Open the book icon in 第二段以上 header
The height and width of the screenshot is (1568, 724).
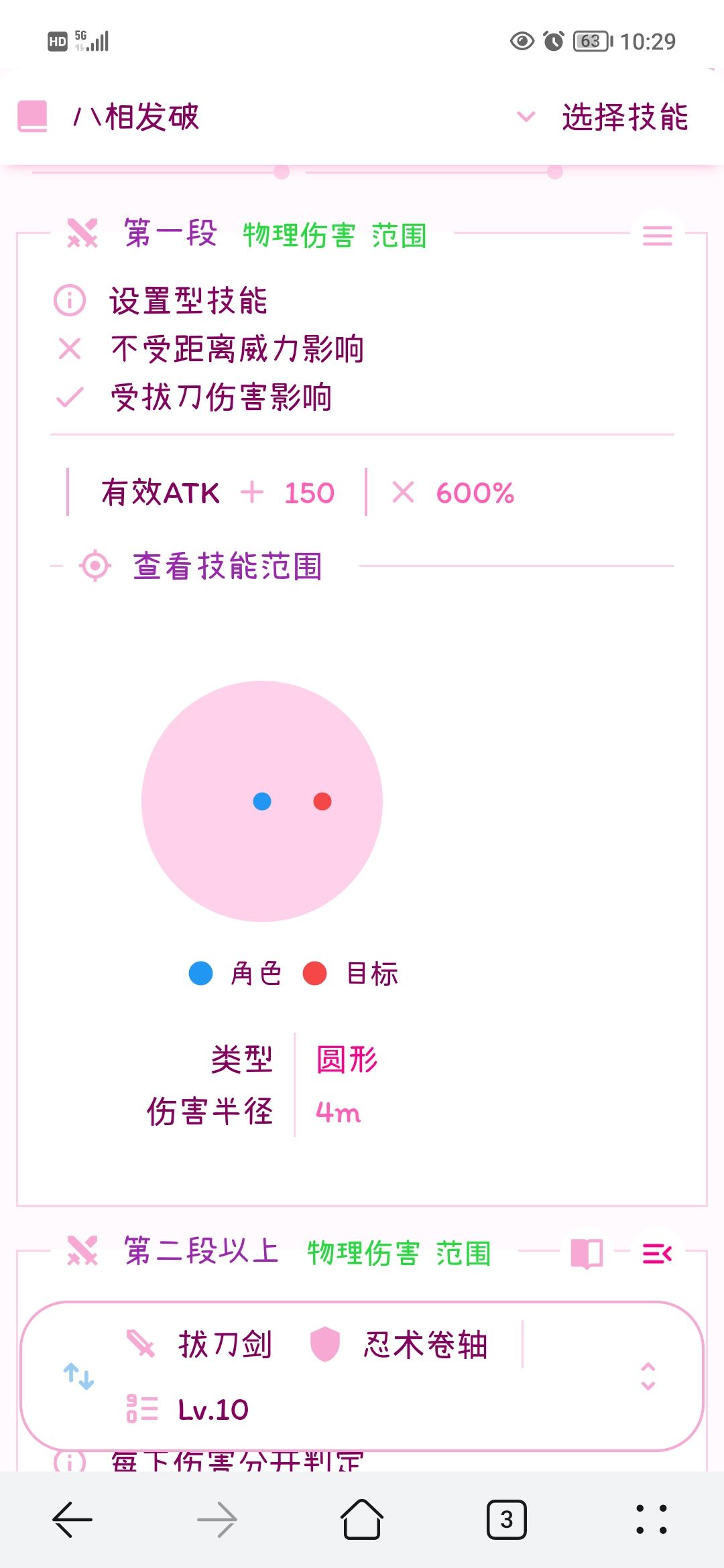point(587,1253)
